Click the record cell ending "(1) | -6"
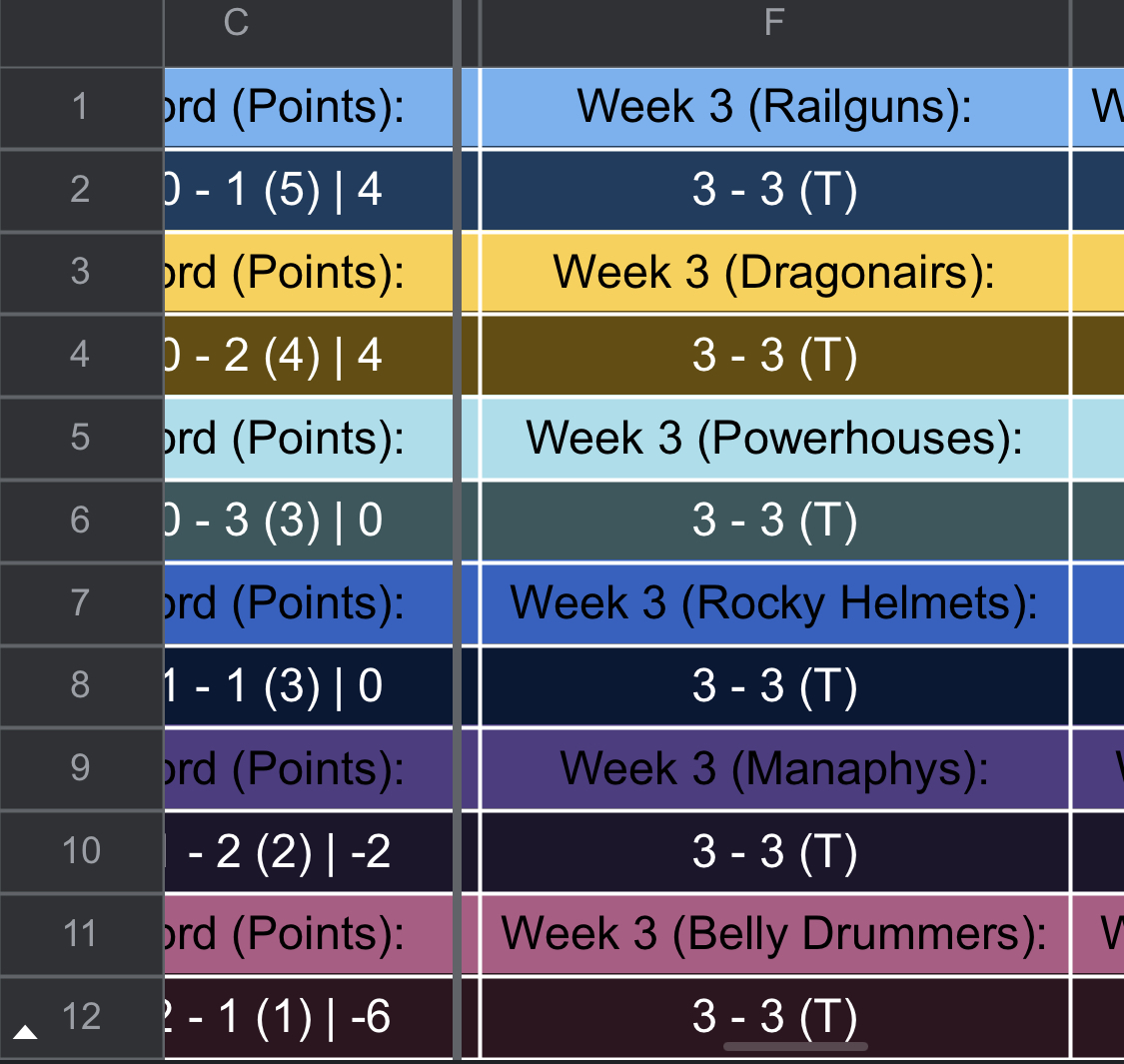The width and height of the screenshot is (1124, 1064). click(x=308, y=1017)
